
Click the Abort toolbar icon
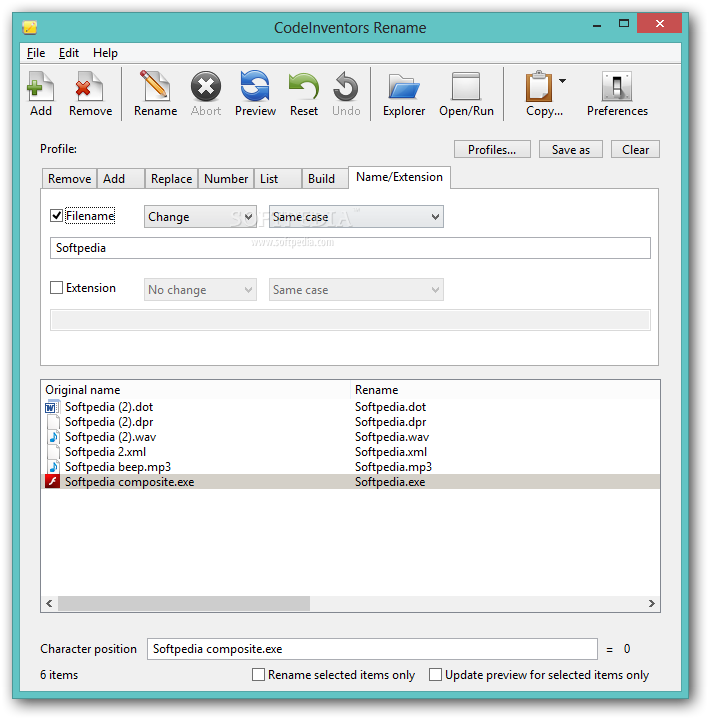click(x=206, y=94)
